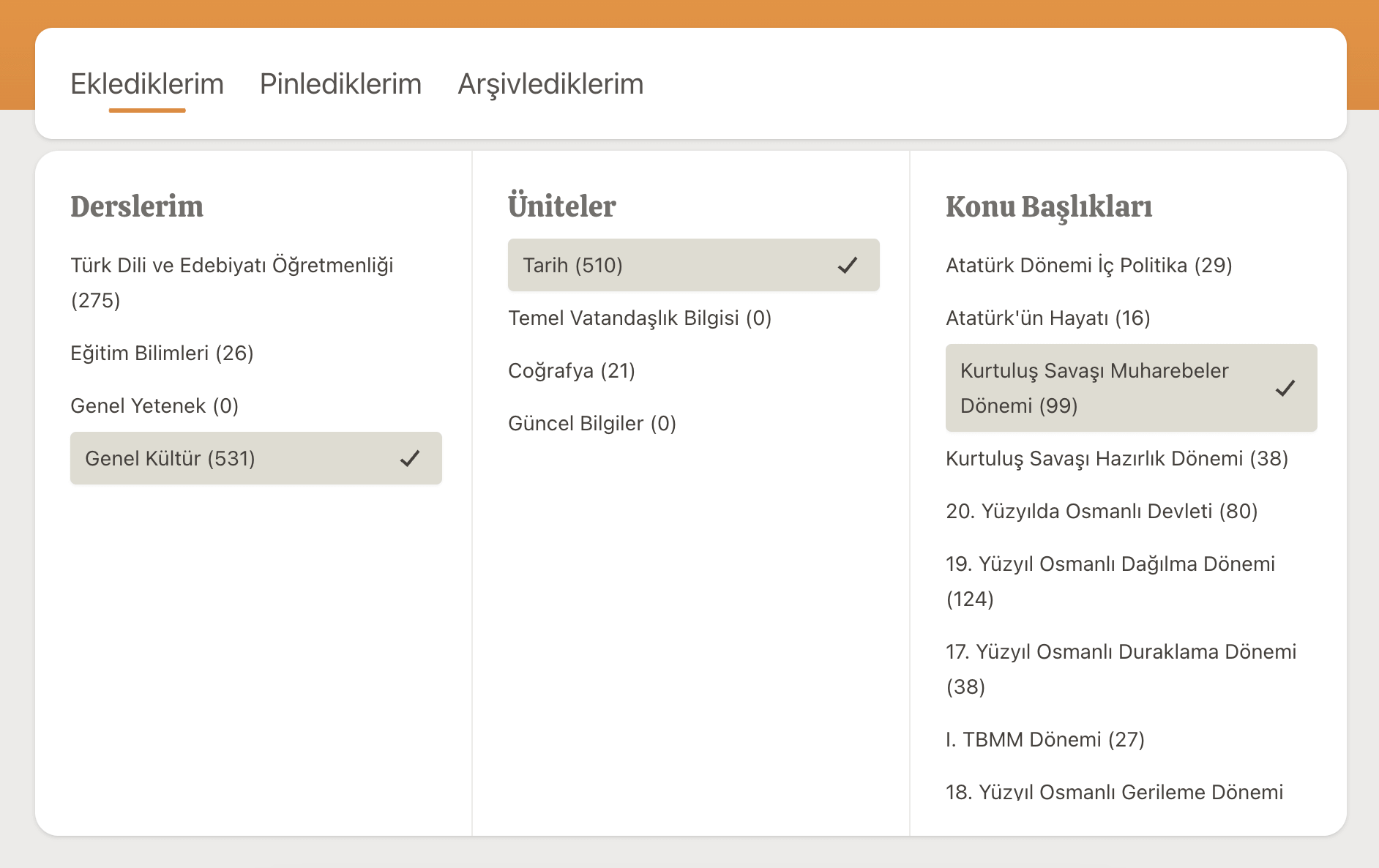This screenshot has width=1379, height=868.
Task: Select the Ekledliklerim tab
Action: click(x=147, y=84)
